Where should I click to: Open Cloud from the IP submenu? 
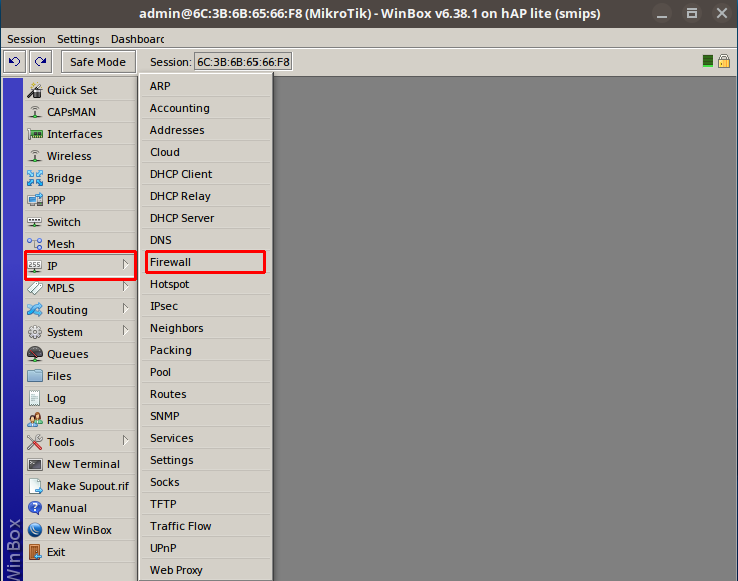(x=206, y=152)
